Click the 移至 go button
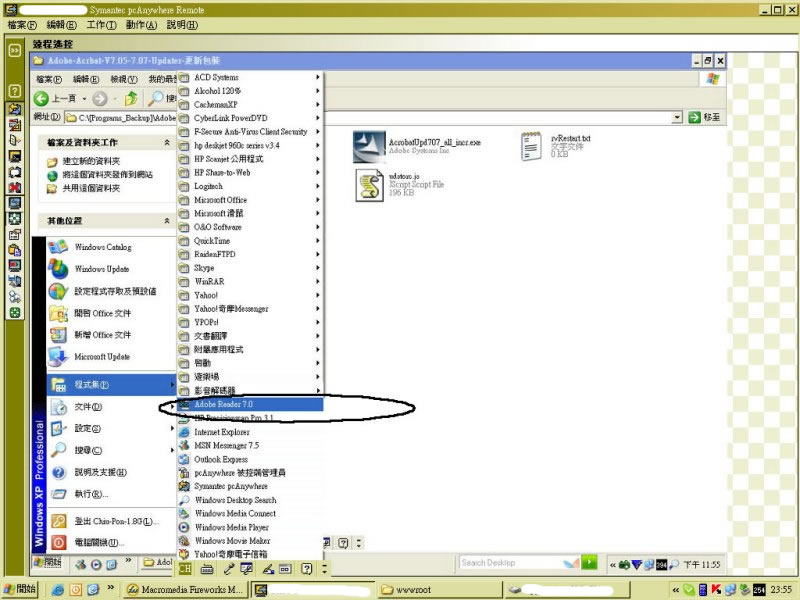Screen dimensions: 800x600 (705, 117)
